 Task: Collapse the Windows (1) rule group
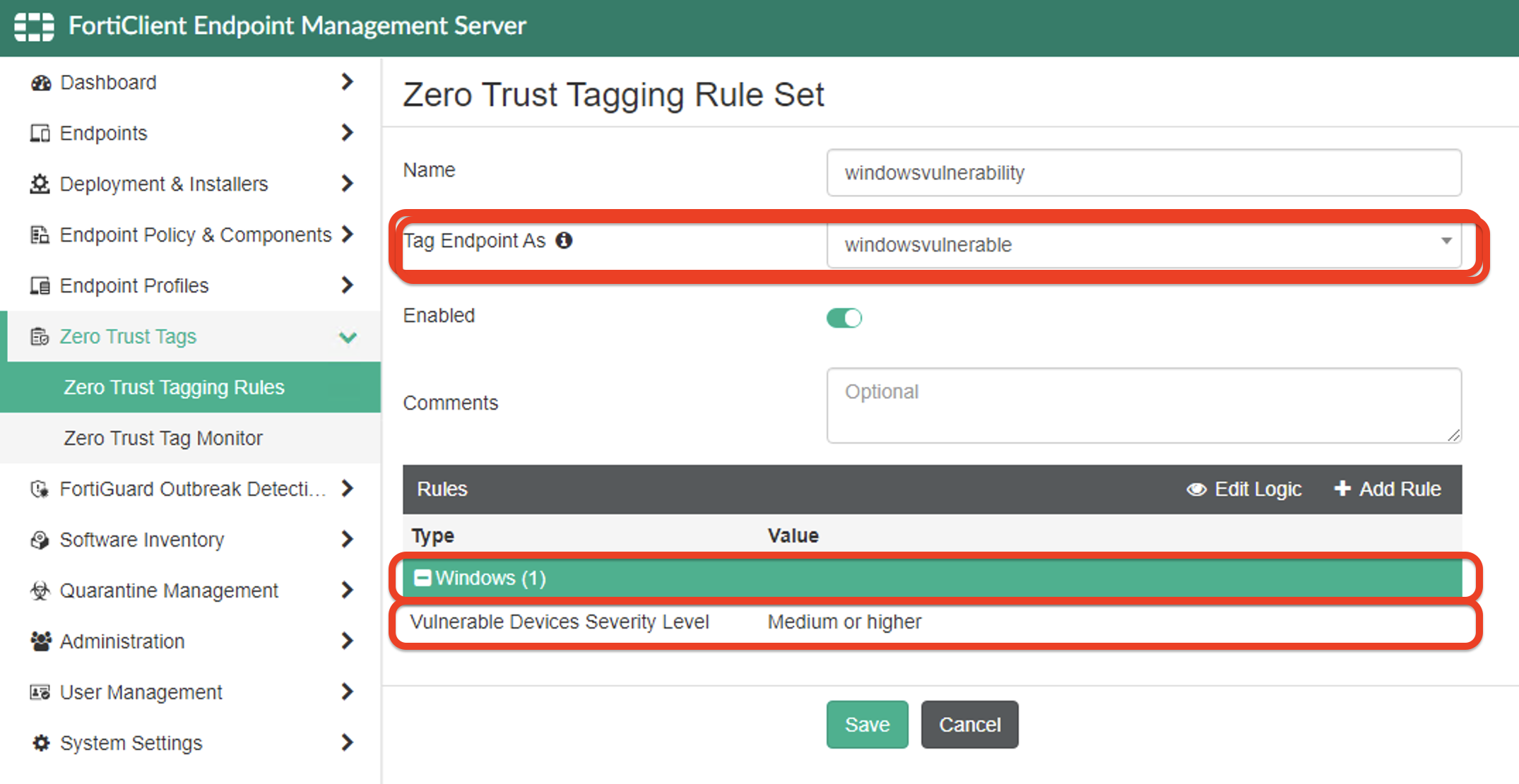[420, 577]
